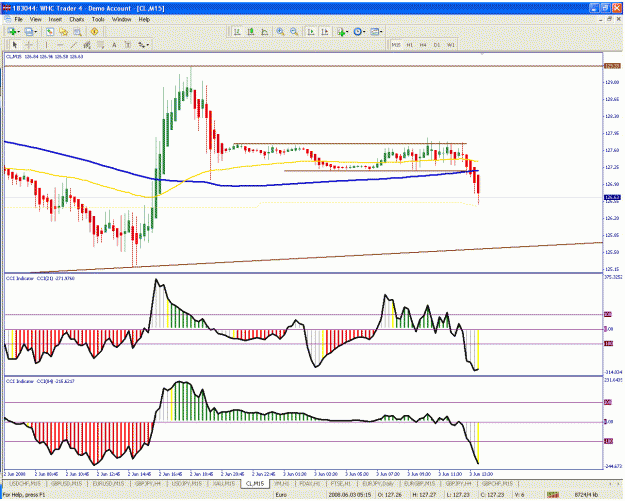Zoom in on the chart
Screen dimensions: 625x501
click(281, 31)
